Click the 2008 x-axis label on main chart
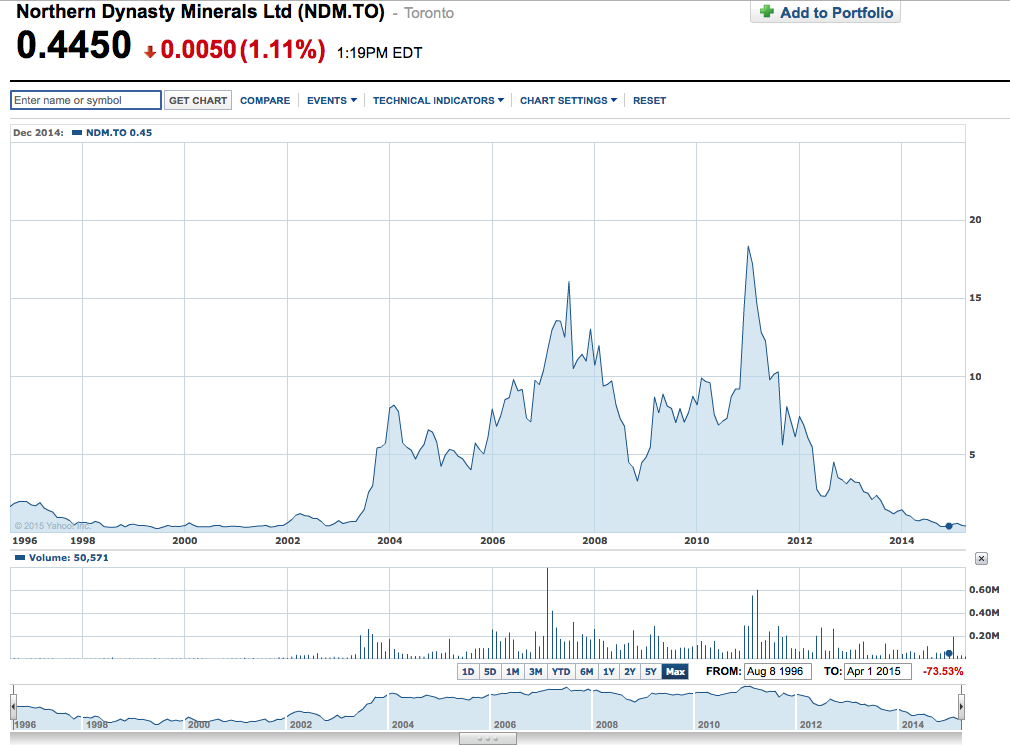 (x=595, y=541)
